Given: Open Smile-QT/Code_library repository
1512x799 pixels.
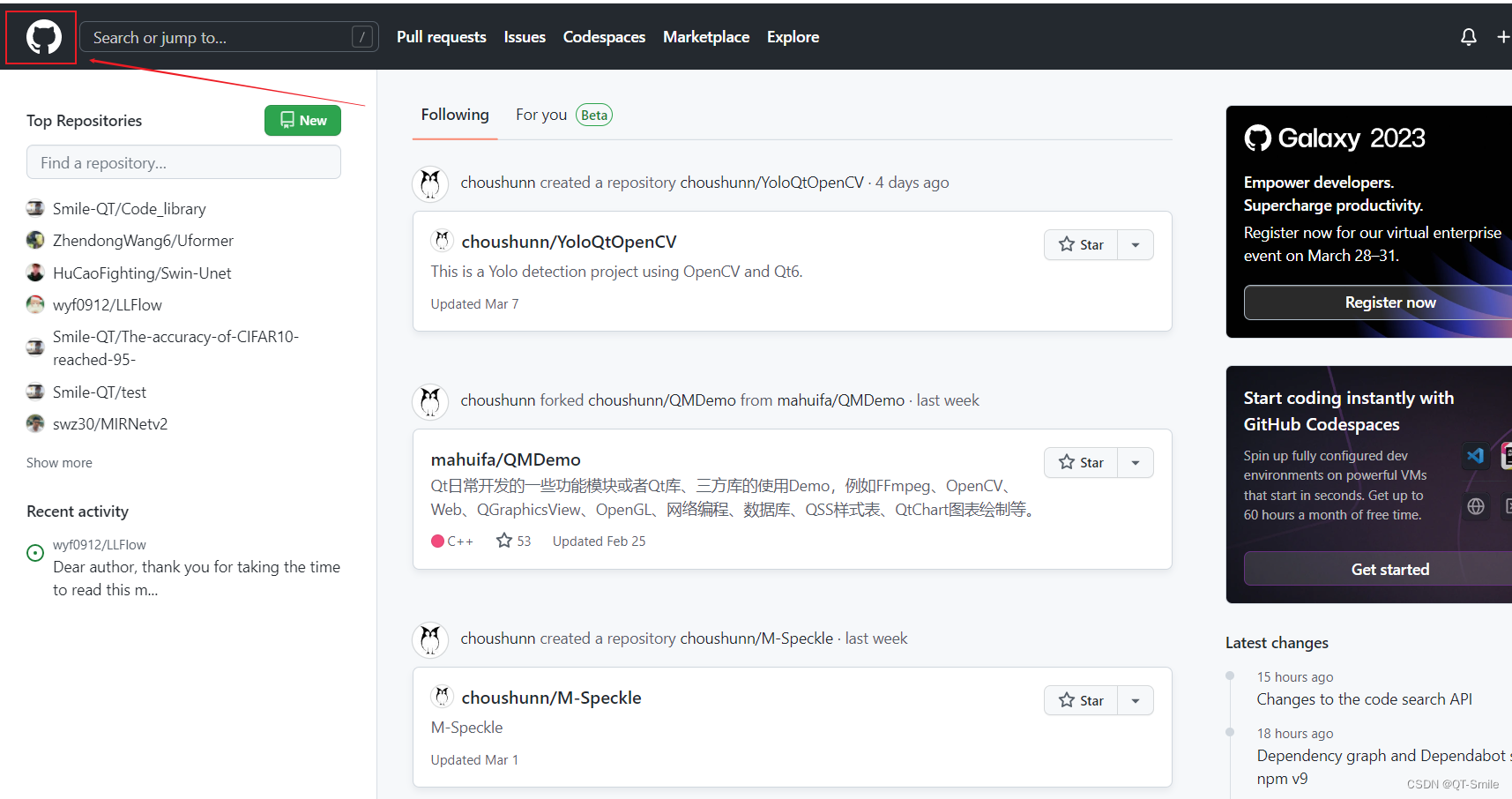Looking at the screenshot, I should (129, 209).
